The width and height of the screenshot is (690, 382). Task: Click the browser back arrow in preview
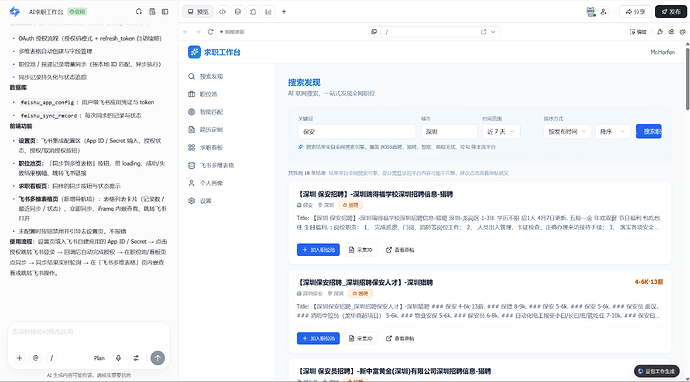tap(186, 32)
